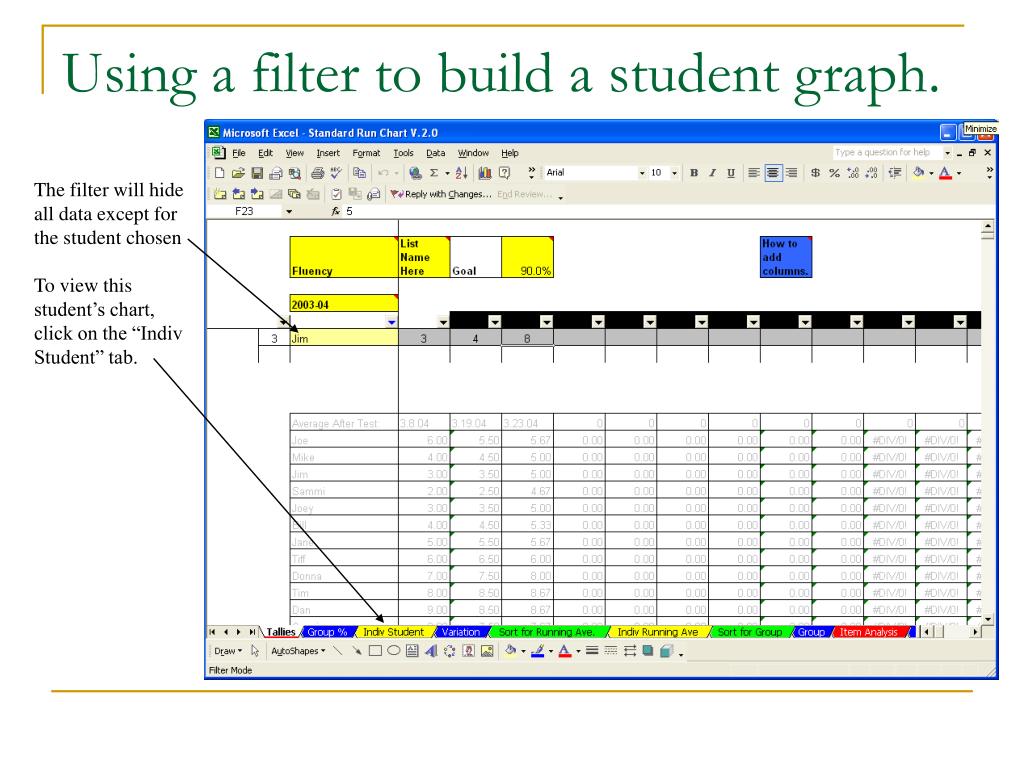Apply currency style with dollar icon
Viewport: 1024px width, 768px height.
(815, 173)
